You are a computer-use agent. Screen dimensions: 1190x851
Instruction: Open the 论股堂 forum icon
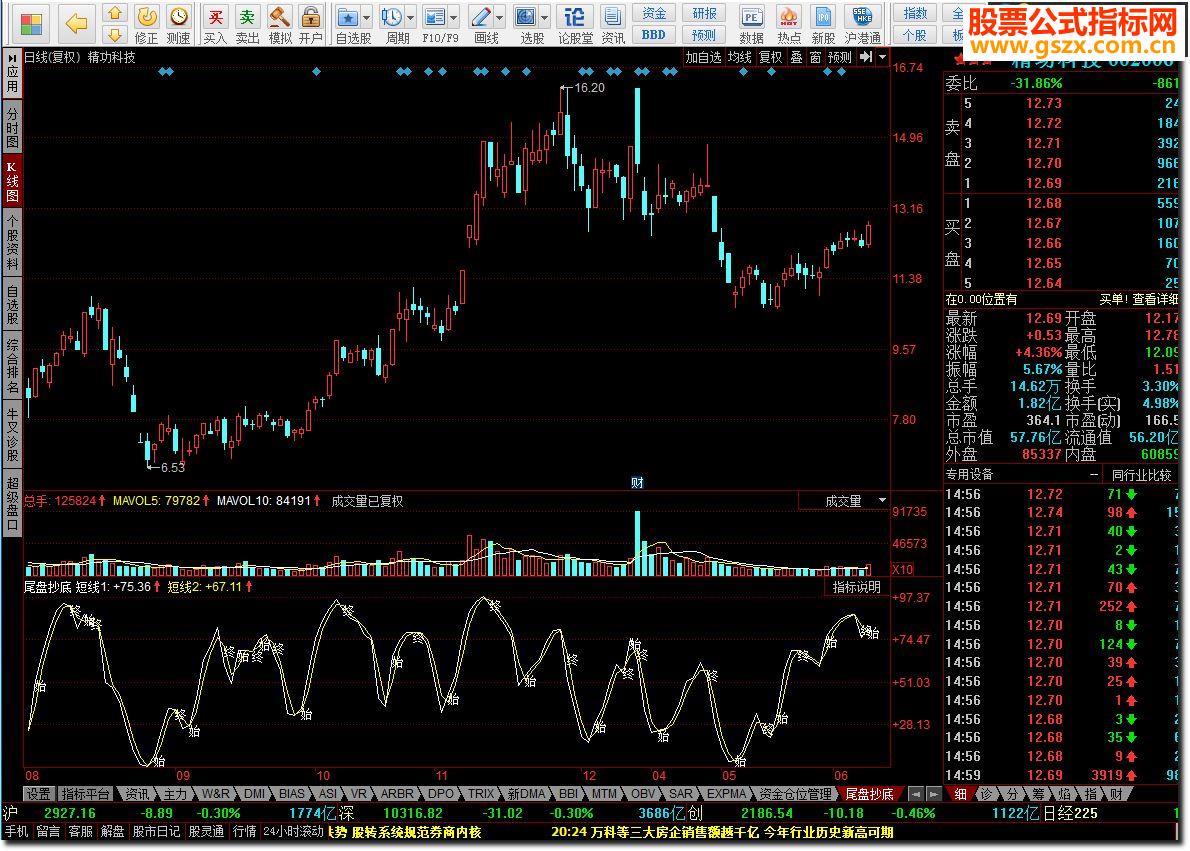[x=575, y=17]
